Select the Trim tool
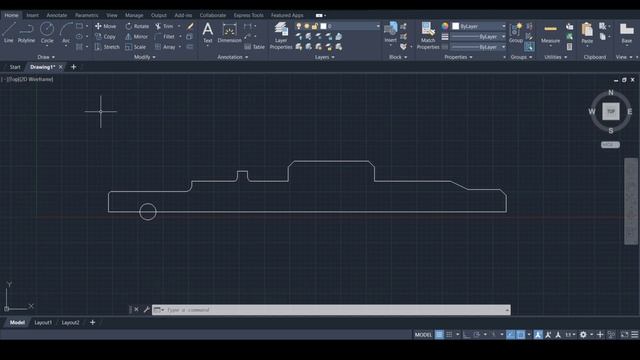The image size is (640, 360). coord(164,26)
